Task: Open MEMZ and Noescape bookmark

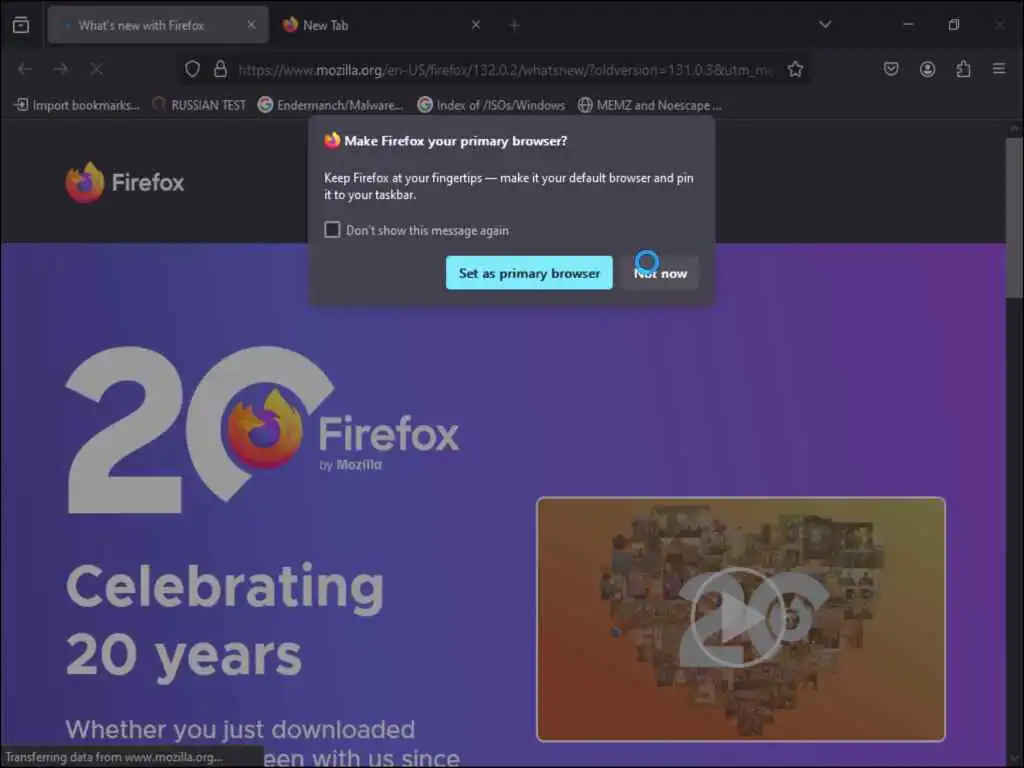Action: pyautogui.click(x=650, y=105)
